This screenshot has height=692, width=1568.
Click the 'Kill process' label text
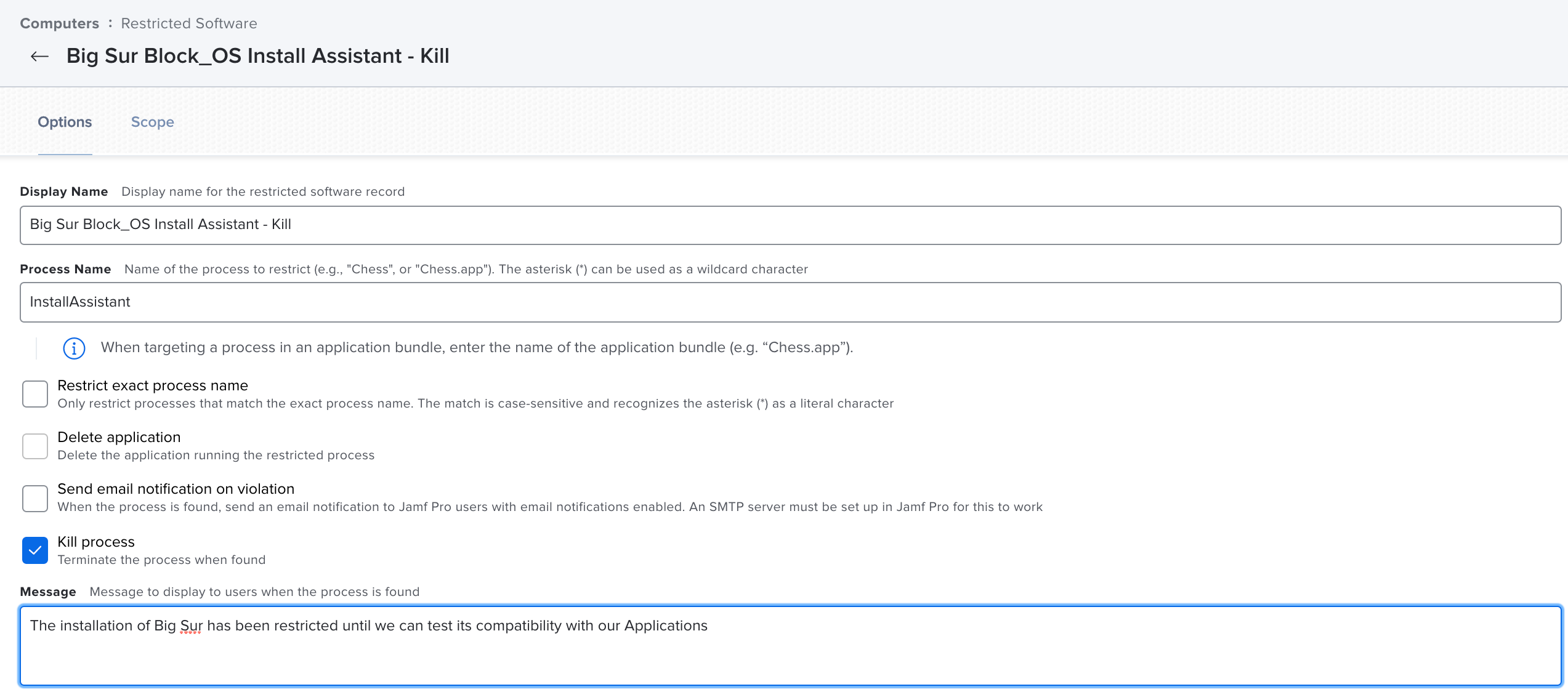[x=96, y=542]
